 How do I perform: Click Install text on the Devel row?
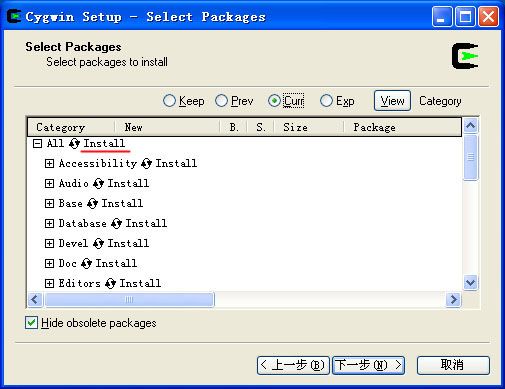coord(128,243)
